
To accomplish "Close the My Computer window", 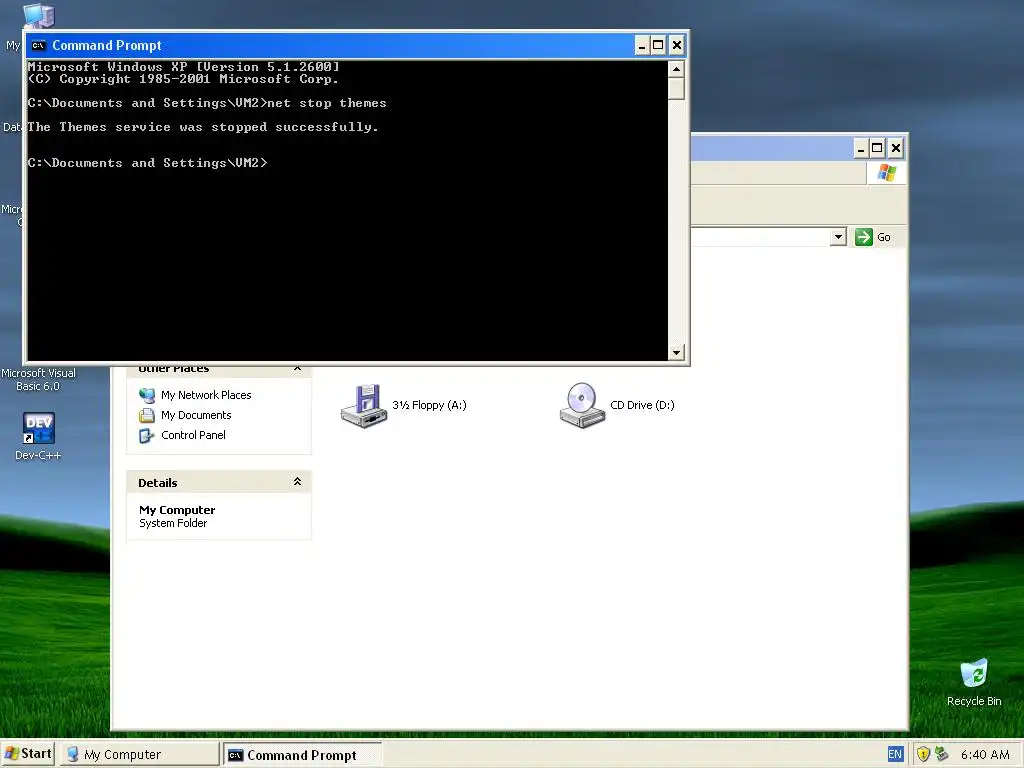I will tap(895, 148).
